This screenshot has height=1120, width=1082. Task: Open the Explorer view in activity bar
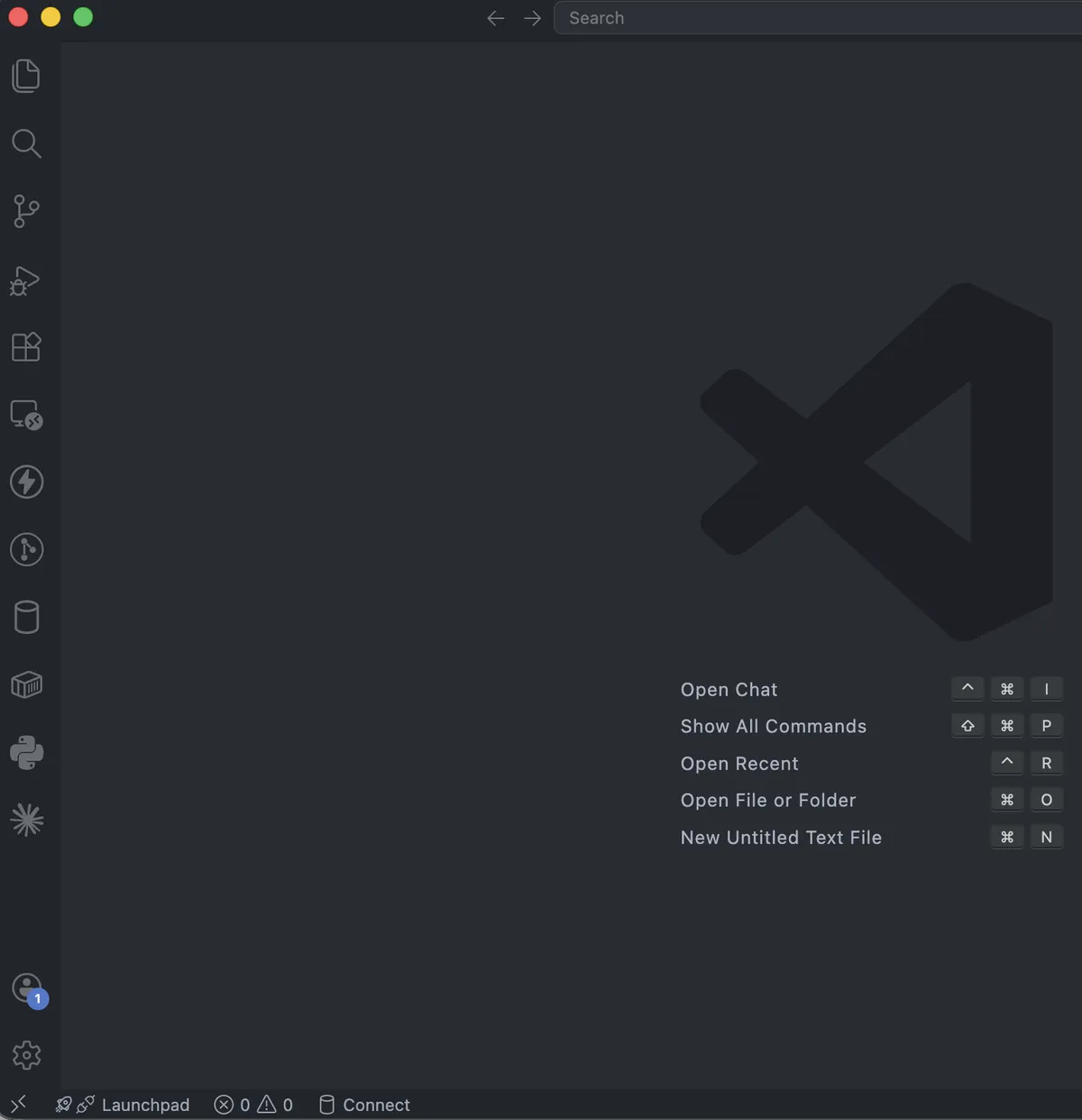26,76
